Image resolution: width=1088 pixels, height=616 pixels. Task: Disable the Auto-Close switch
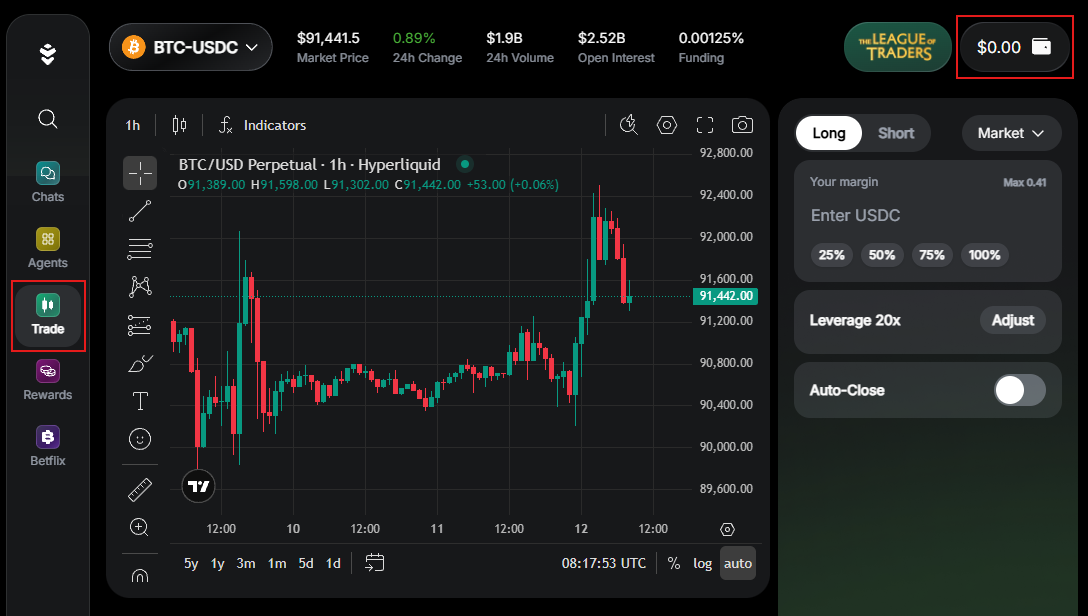(x=1019, y=390)
